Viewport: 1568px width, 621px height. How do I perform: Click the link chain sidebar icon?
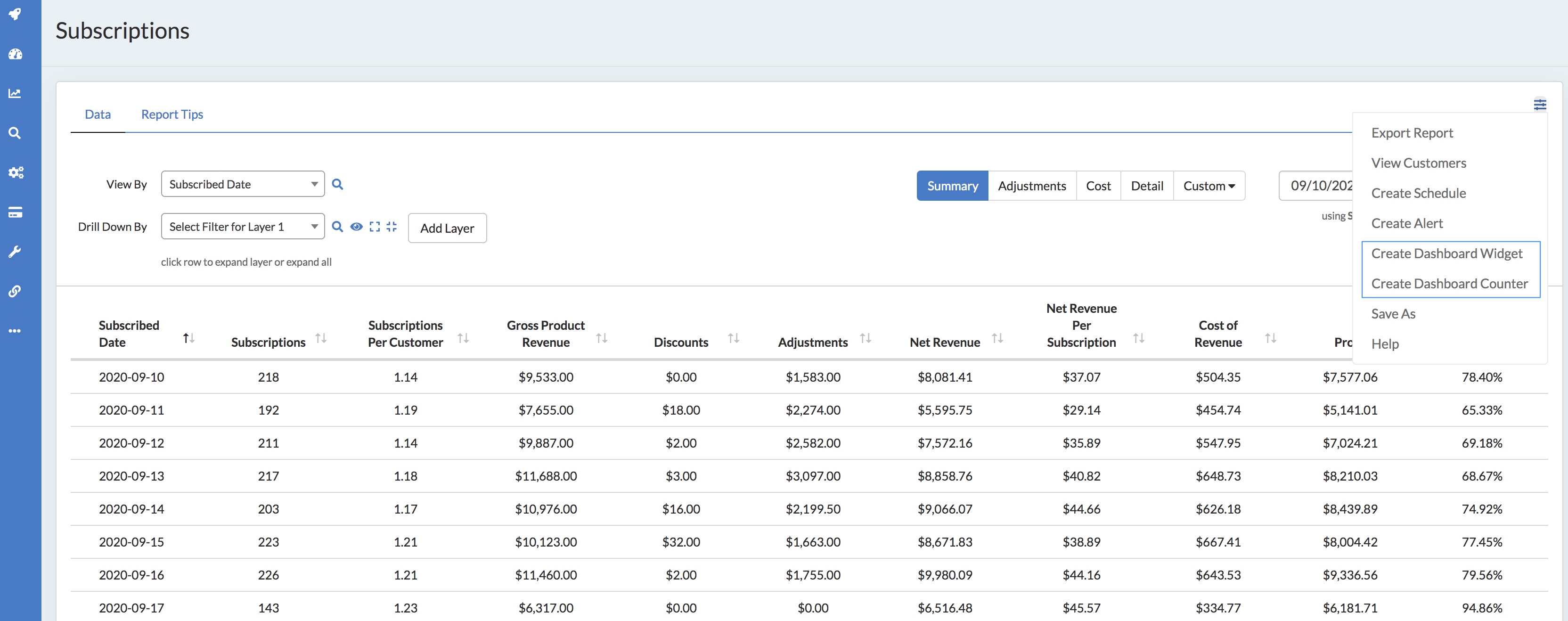coord(15,291)
